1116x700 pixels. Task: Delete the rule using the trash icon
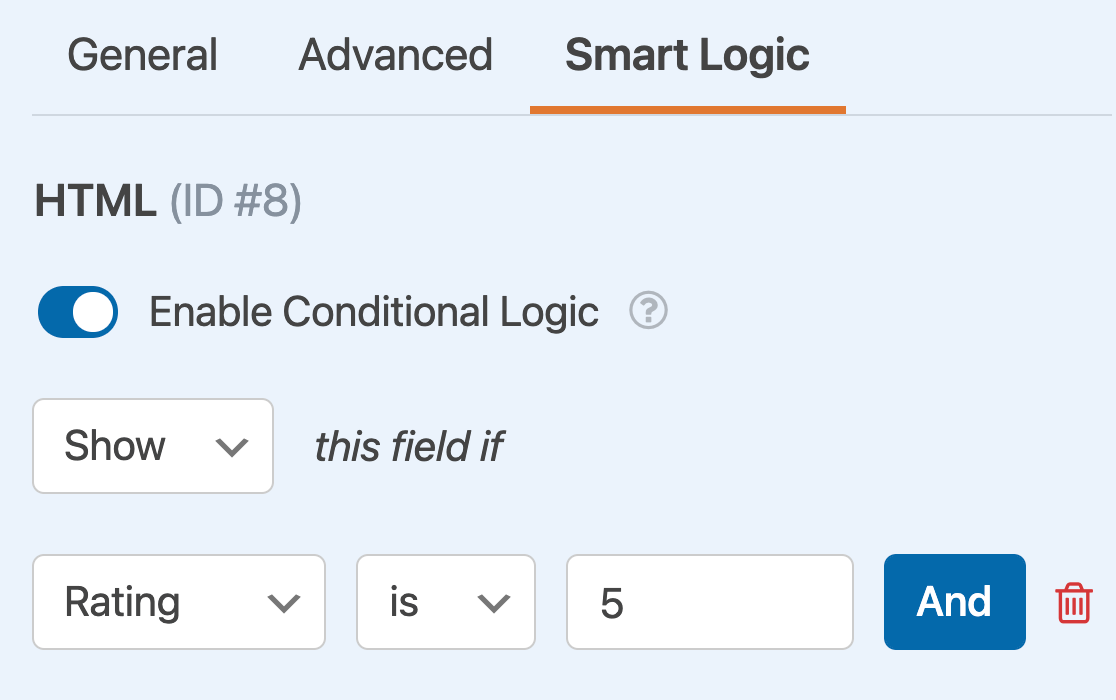(x=1074, y=603)
